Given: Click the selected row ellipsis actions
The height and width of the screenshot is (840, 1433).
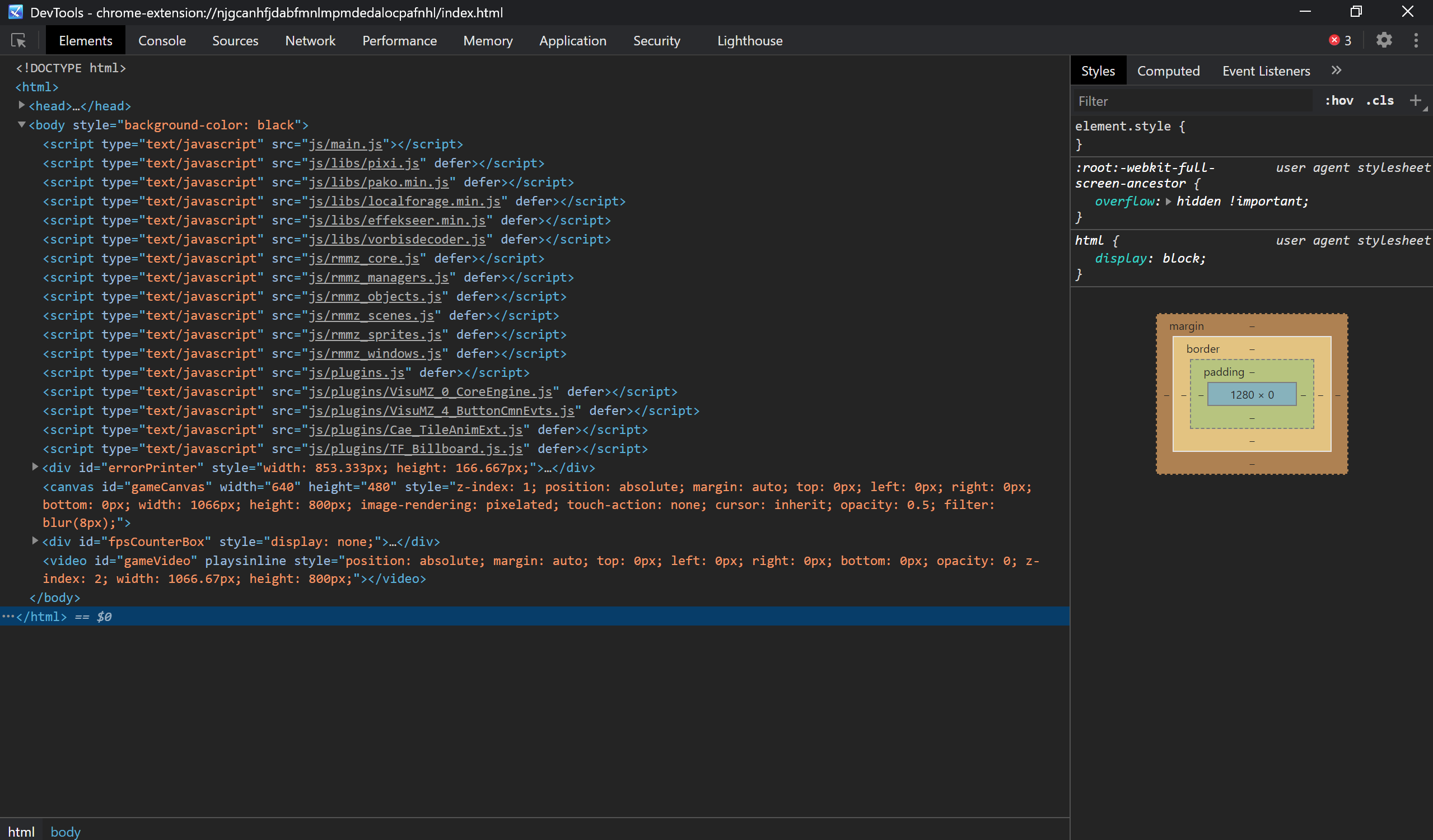Looking at the screenshot, I should 8,617.
